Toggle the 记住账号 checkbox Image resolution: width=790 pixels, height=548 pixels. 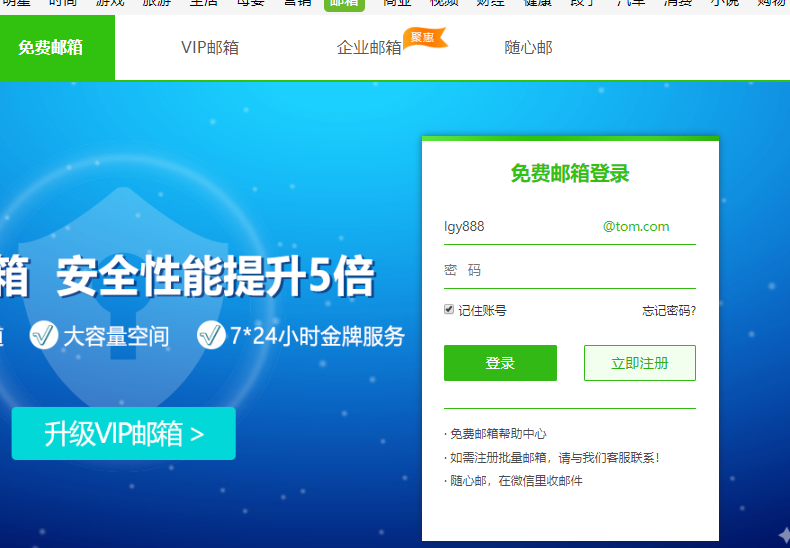click(x=449, y=309)
